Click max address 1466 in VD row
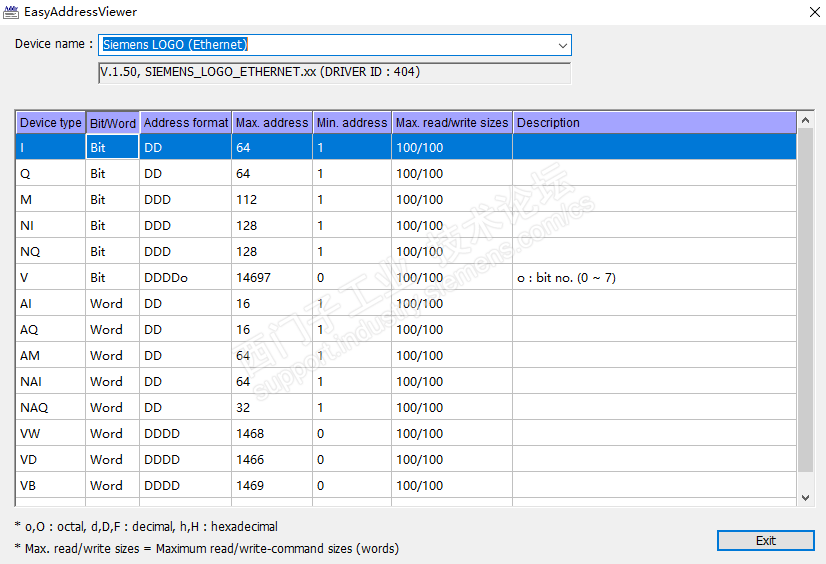 click(x=272, y=459)
